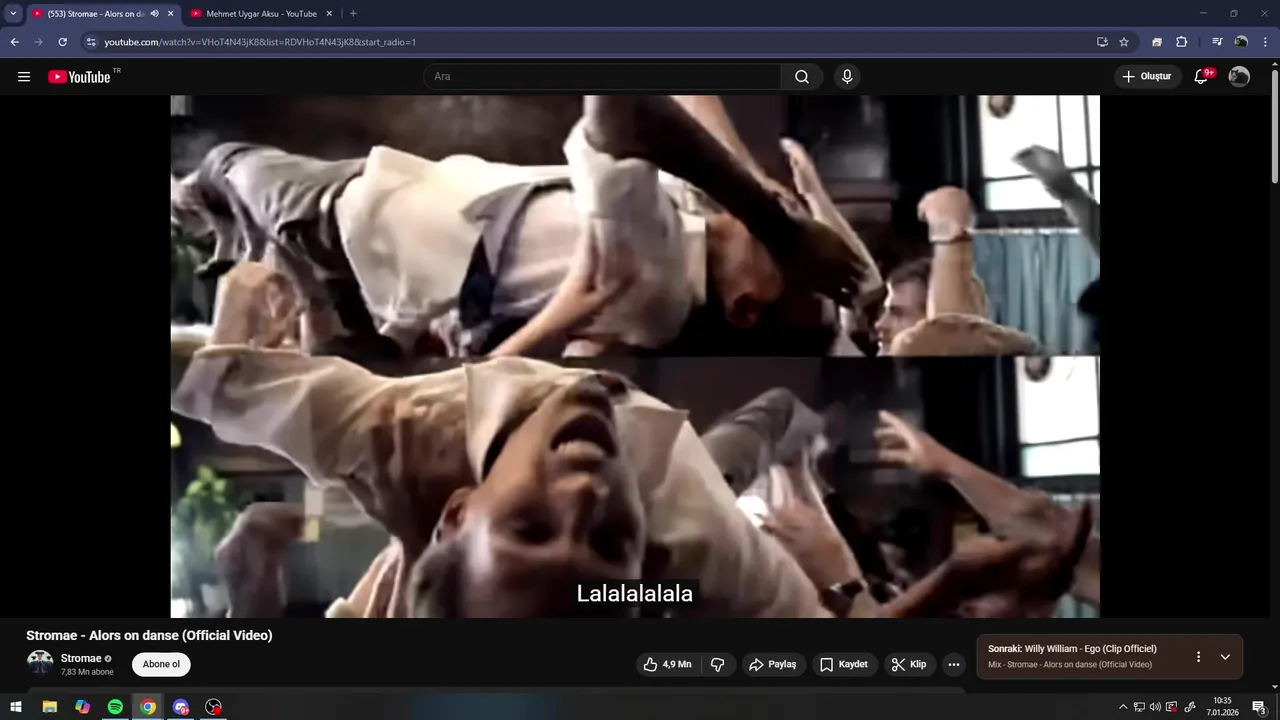Open YouTube notifications bell

pos(1202,77)
